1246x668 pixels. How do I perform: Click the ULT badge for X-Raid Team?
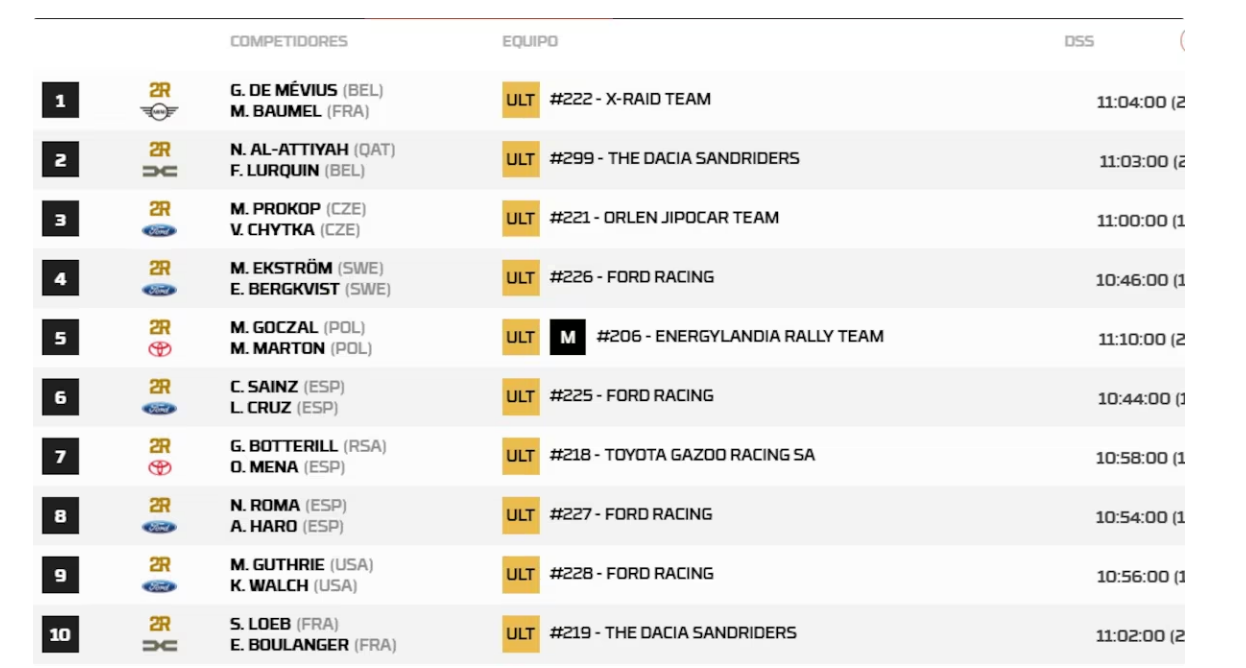pos(520,100)
